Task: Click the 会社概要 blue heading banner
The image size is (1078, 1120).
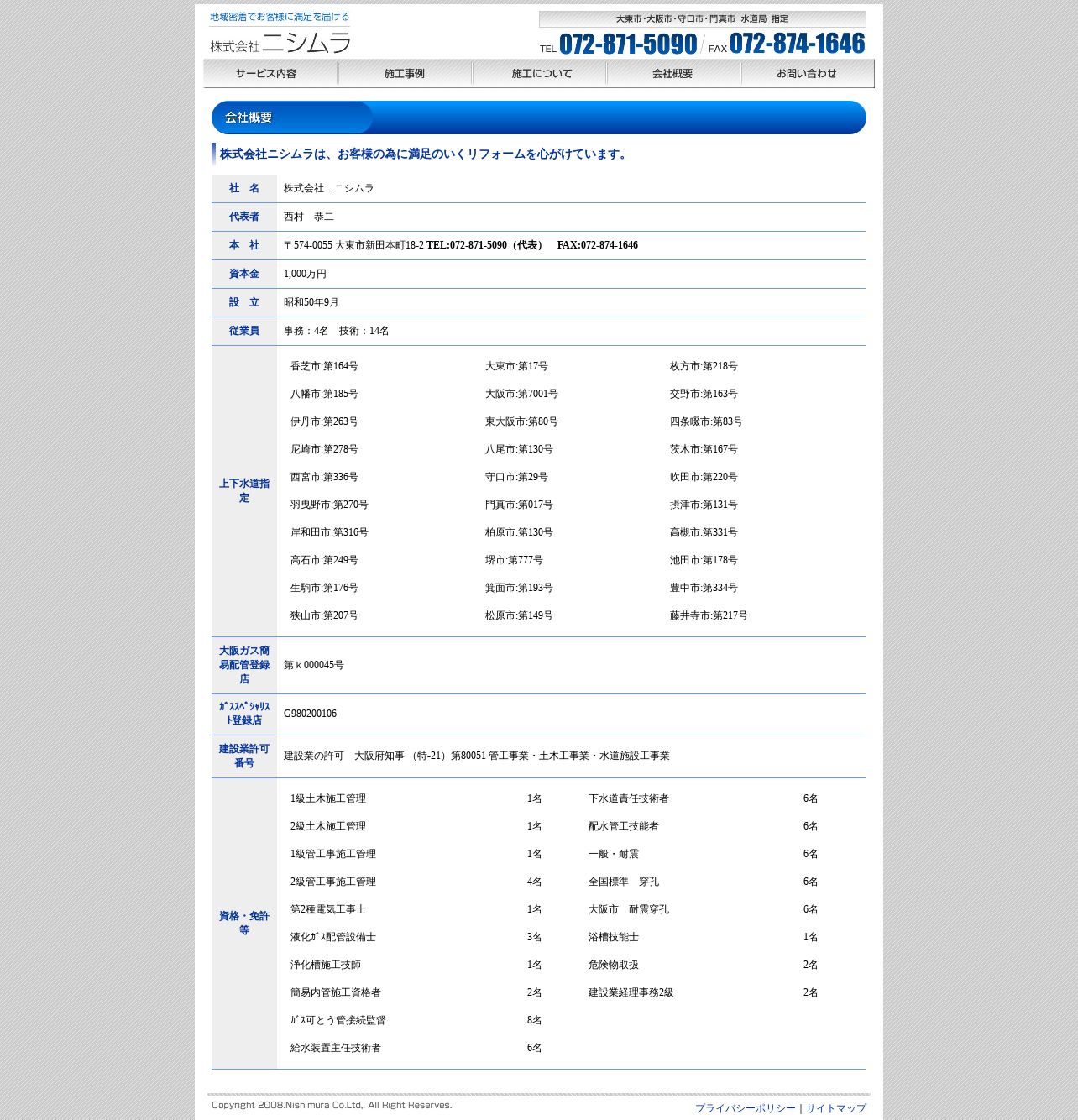Action: pos(539,118)
